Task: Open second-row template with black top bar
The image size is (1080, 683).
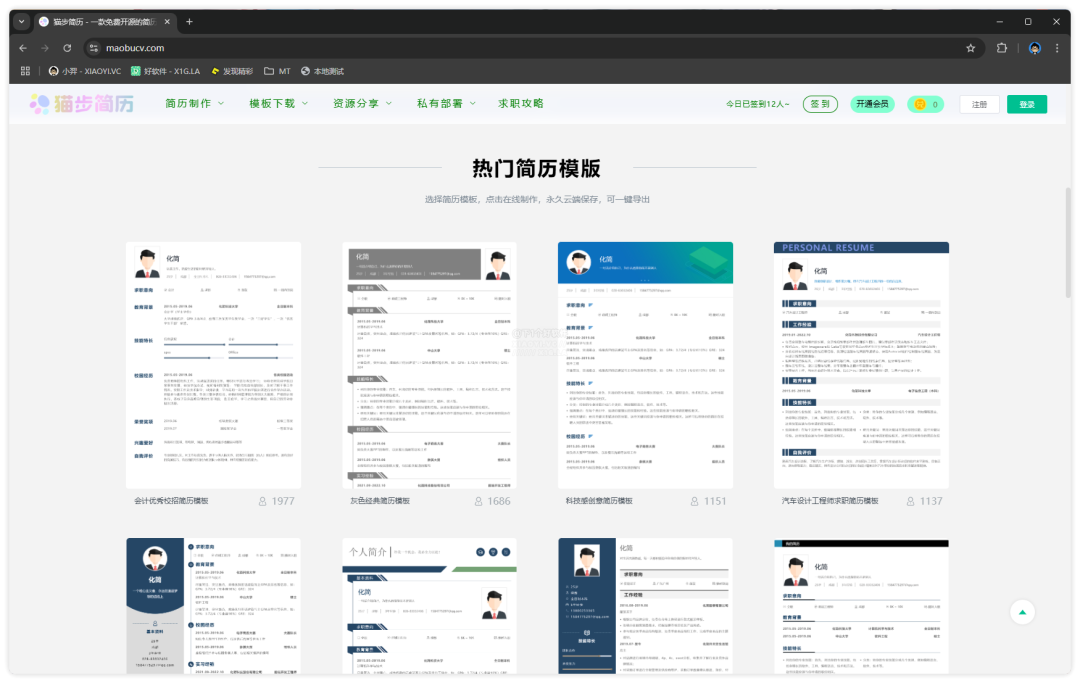Action: click(x=861, y=606)
